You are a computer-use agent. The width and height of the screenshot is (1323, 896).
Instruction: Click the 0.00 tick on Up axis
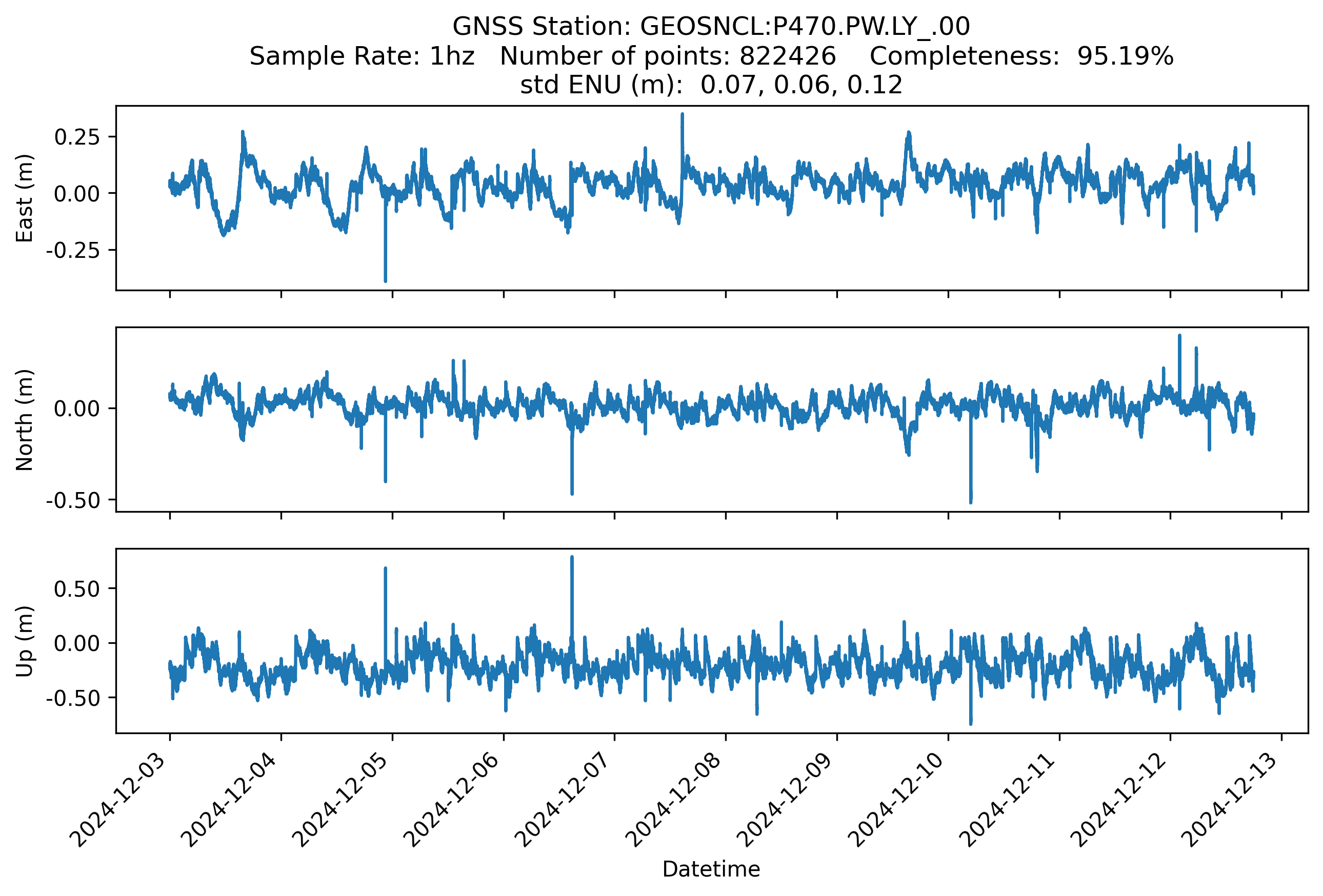click(x=77, y=643)
